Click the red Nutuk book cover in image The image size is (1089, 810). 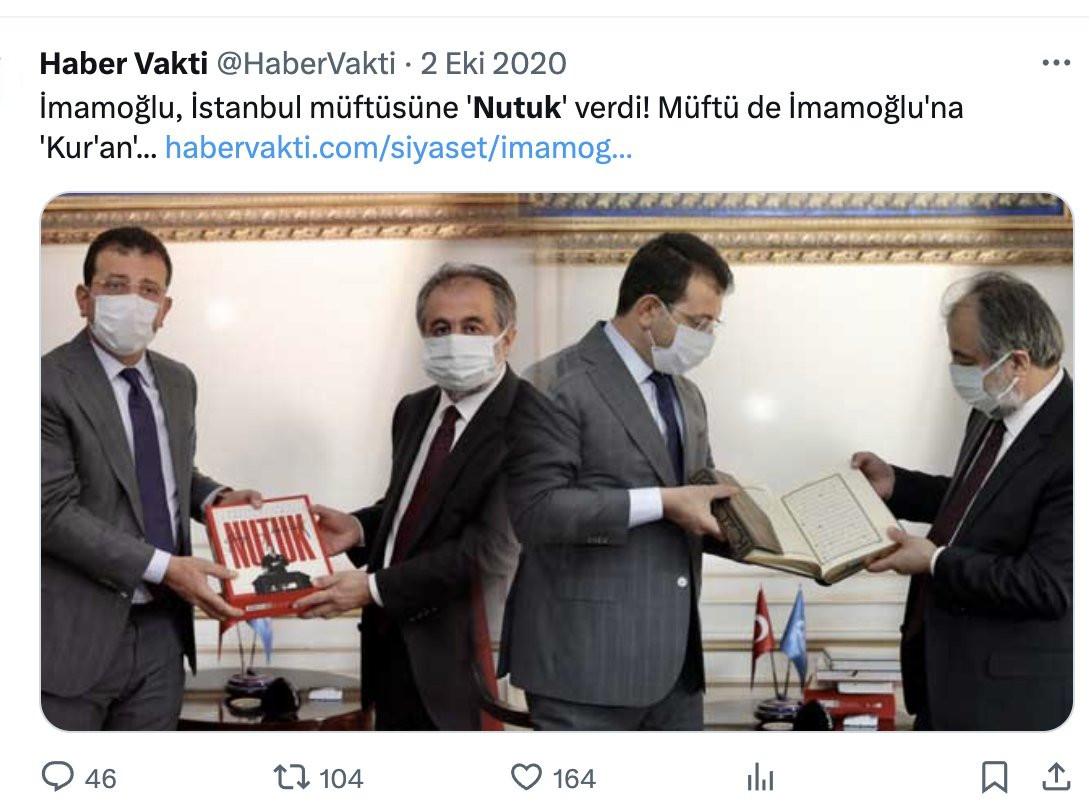click(271, 556)
